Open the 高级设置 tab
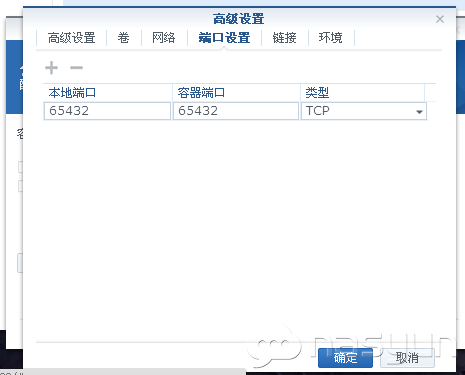This screenshot has width=465, height=375. (71, 38)
